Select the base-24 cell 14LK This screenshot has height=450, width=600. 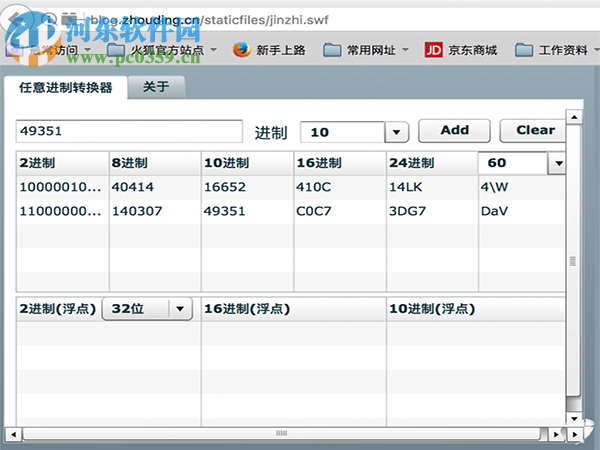[x=432, y=187]
